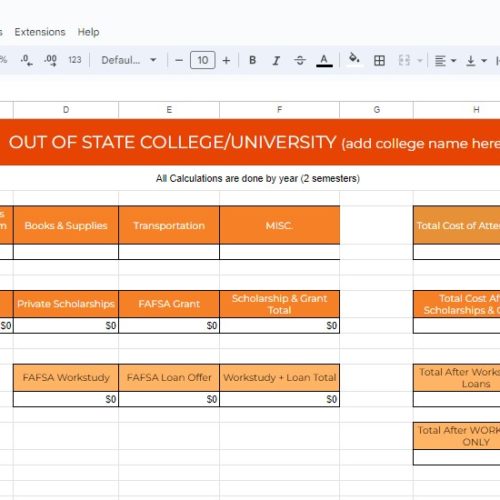Viewport: 500px width, 500px height.
Task: Select column F header
Action: click(280, 110)
